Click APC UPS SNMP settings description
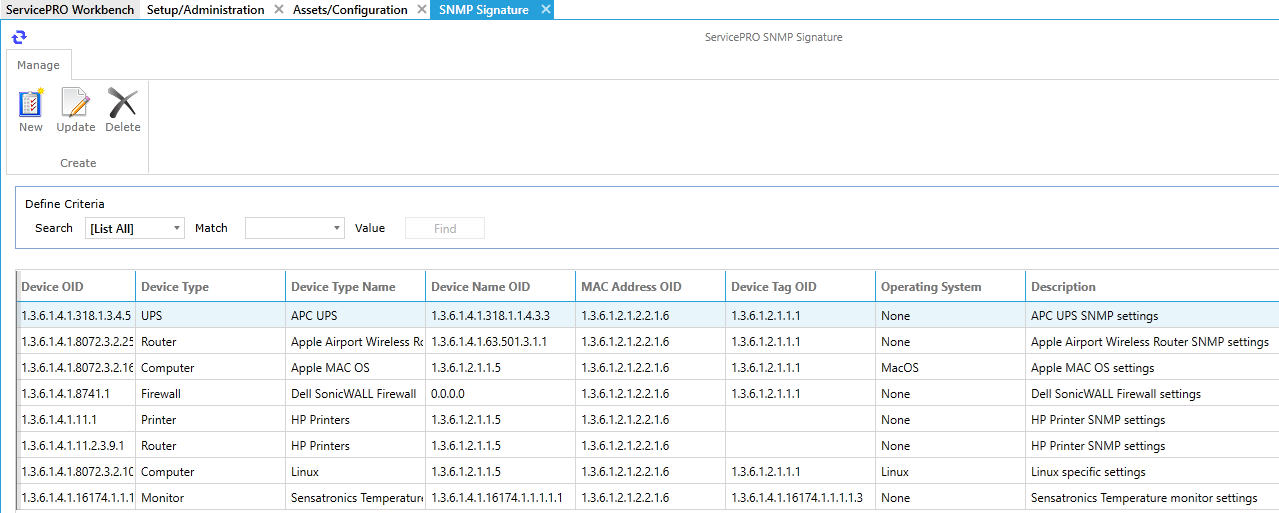Screen dimensions: 1279x513 click(x=1152, y=315)
